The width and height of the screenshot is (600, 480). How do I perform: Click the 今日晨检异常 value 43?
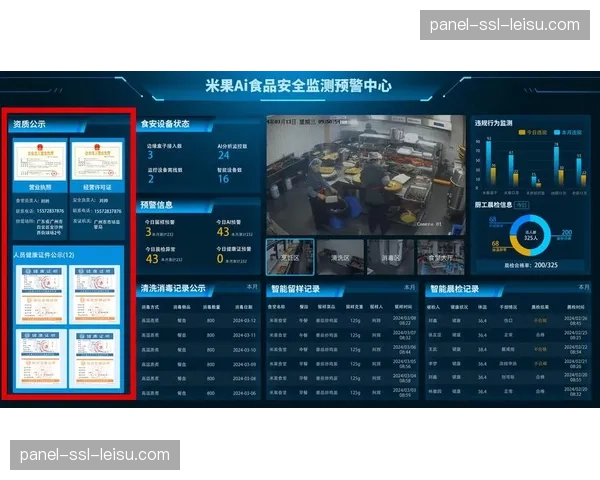click(152, 259)
